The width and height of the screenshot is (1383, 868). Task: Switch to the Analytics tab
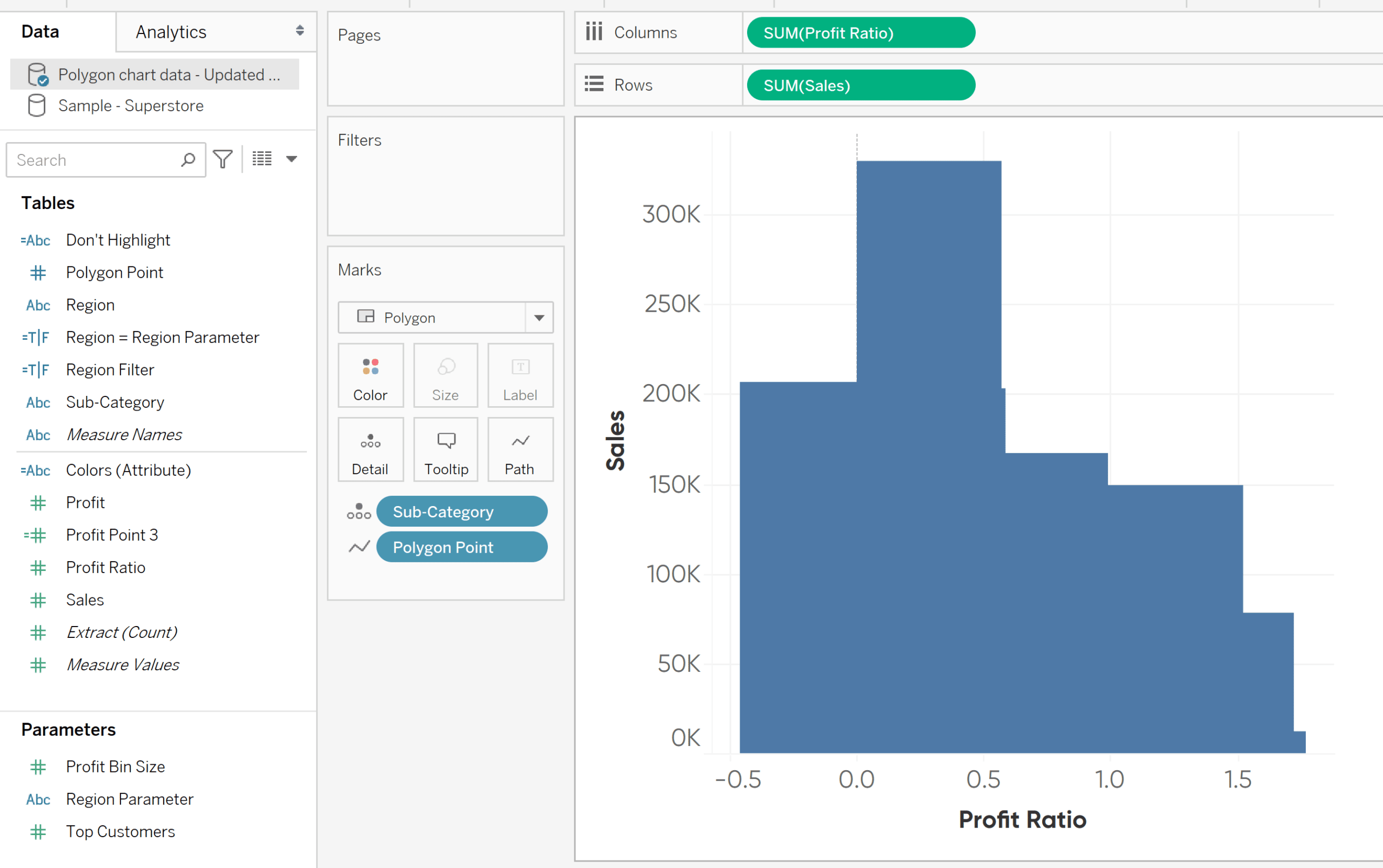point(171,32)
